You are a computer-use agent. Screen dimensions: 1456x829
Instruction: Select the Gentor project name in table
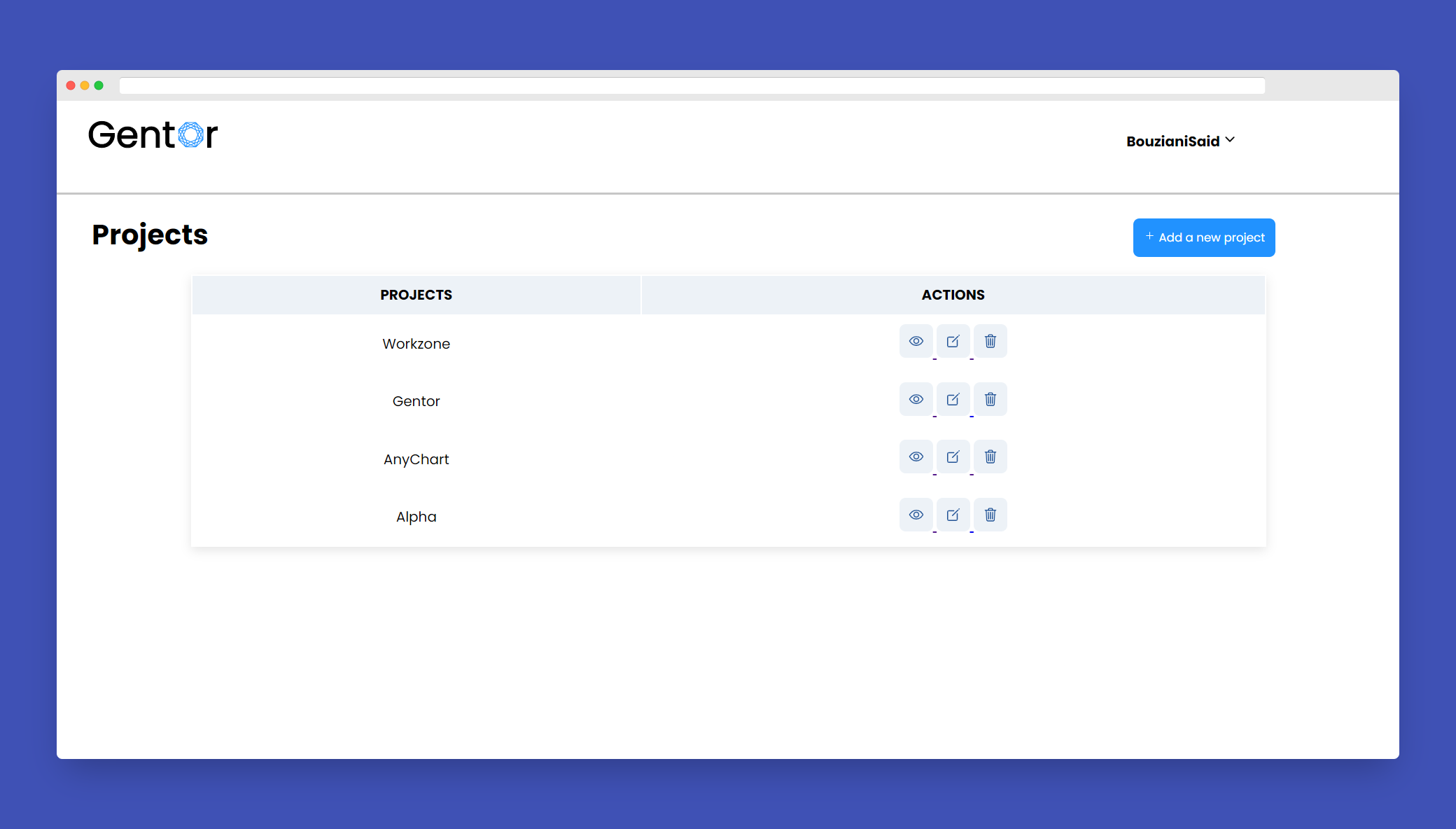(416, 401)
